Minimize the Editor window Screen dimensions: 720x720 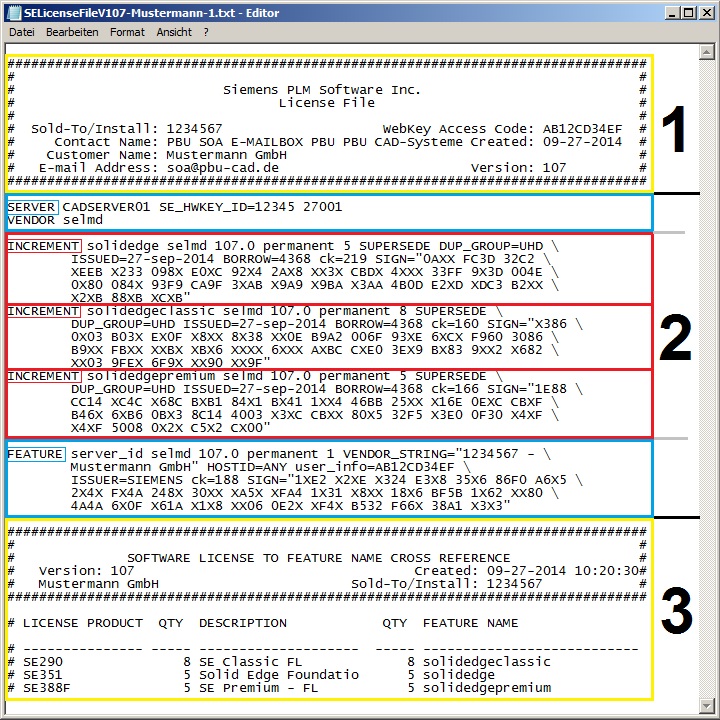[x=672, y=13]
